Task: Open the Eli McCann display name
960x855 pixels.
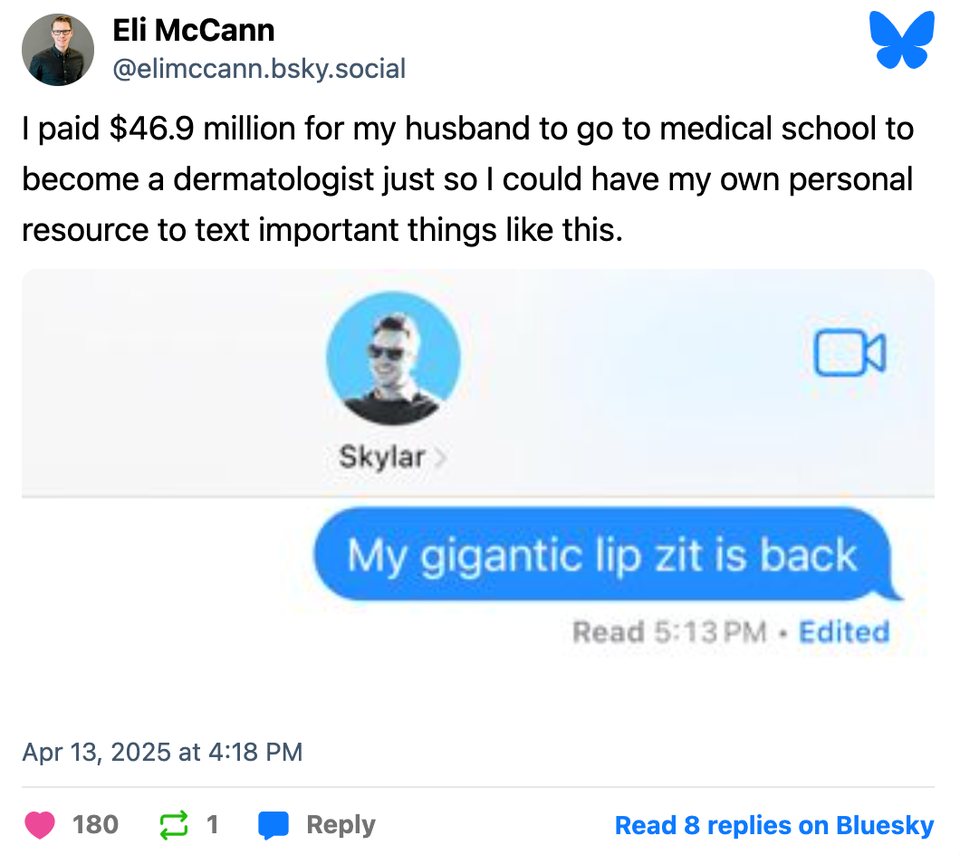Action: 193,31
